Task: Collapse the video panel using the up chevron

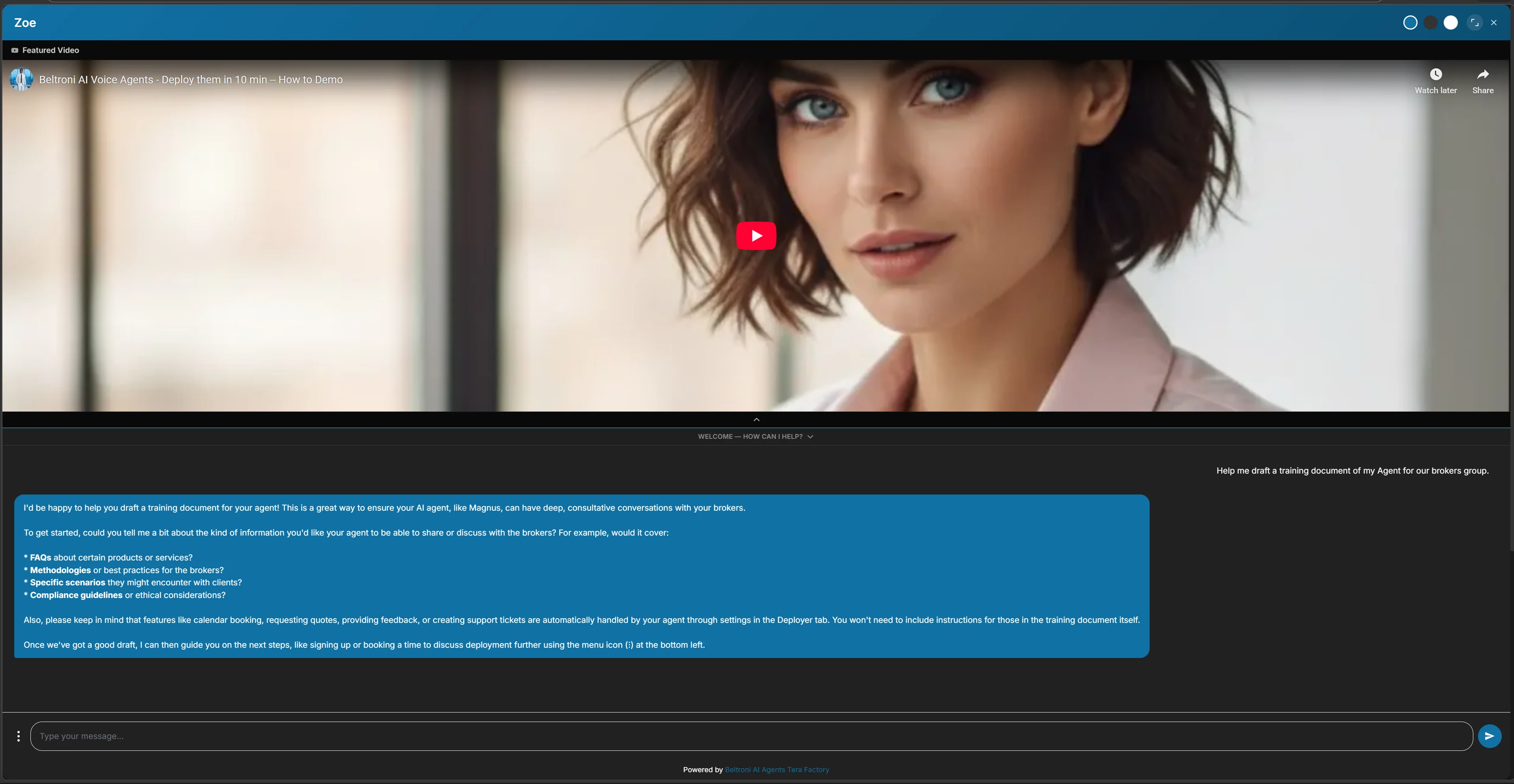Action: click(756, 419)
